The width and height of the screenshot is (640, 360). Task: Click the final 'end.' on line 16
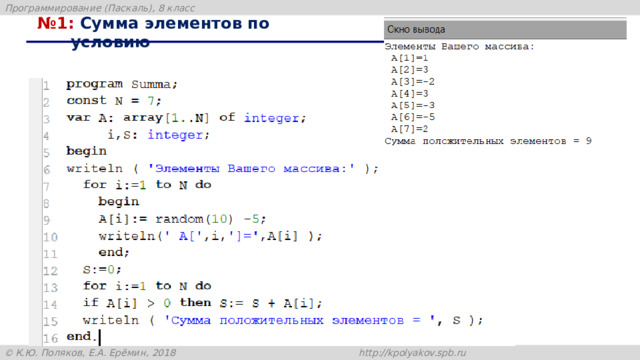82,336
